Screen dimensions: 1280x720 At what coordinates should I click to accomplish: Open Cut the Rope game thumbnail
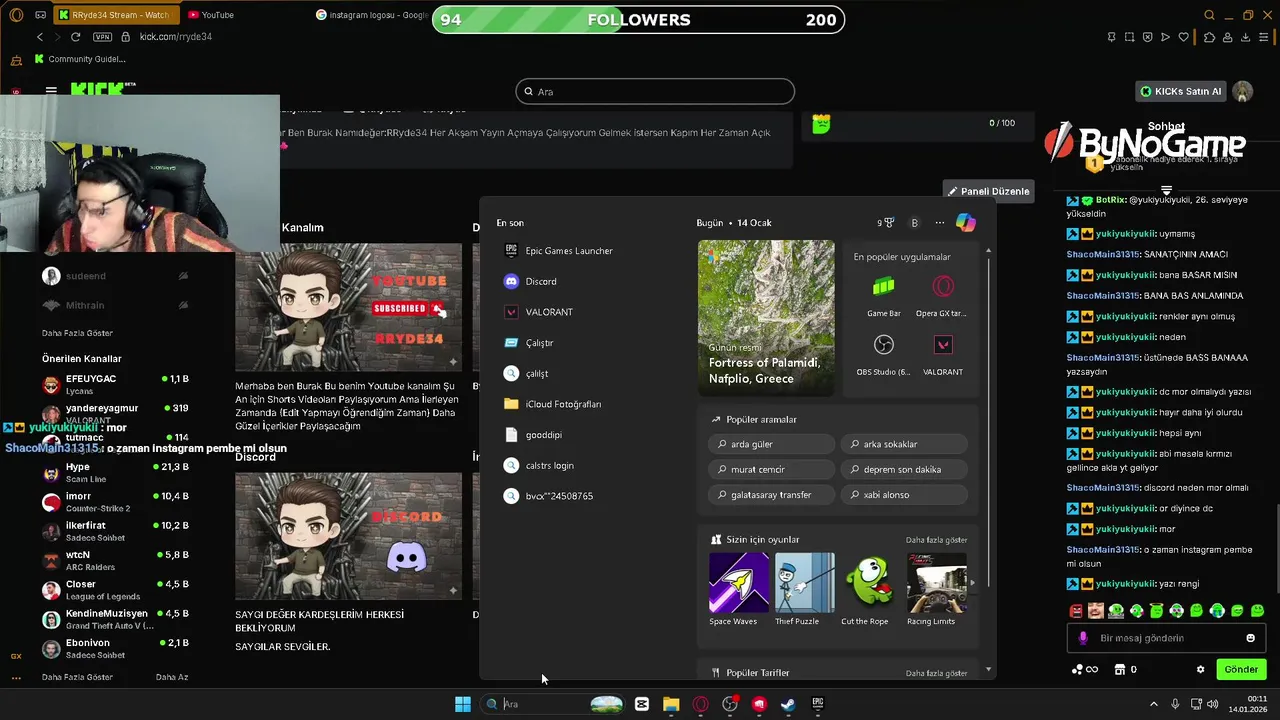click(866, 583)
